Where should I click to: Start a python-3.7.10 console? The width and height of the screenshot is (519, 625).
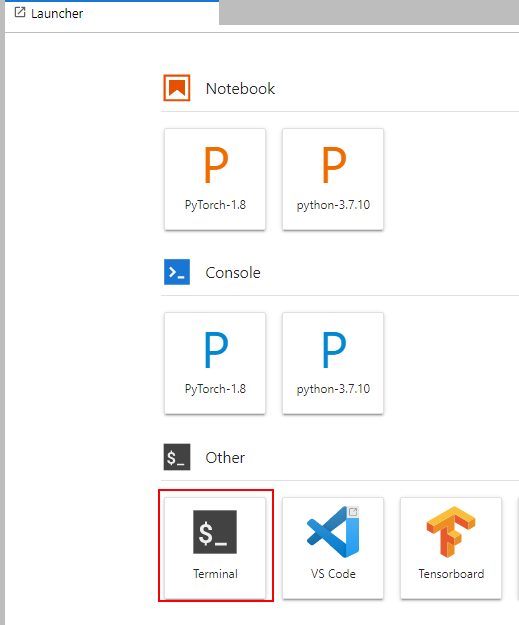(x=333, y=363)
